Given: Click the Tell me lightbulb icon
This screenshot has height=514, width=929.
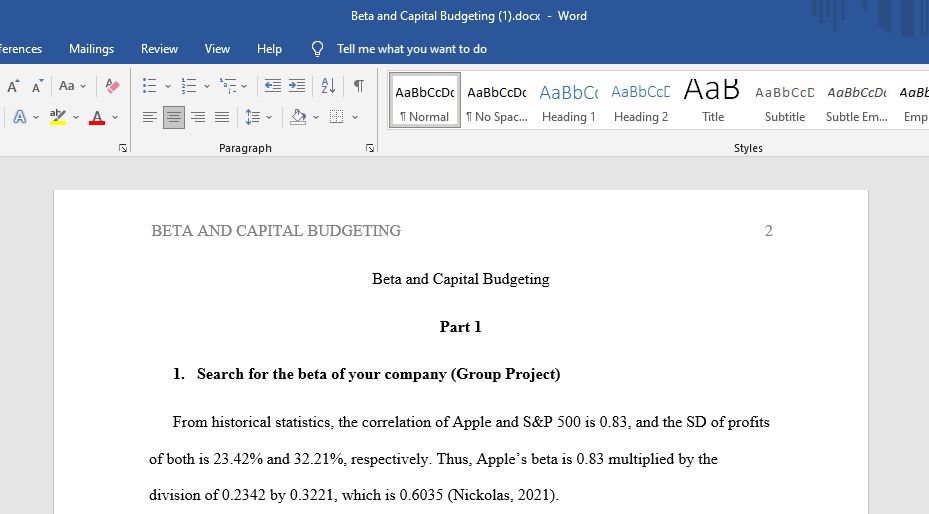Looking at the screenshot, I should [317, 49].
